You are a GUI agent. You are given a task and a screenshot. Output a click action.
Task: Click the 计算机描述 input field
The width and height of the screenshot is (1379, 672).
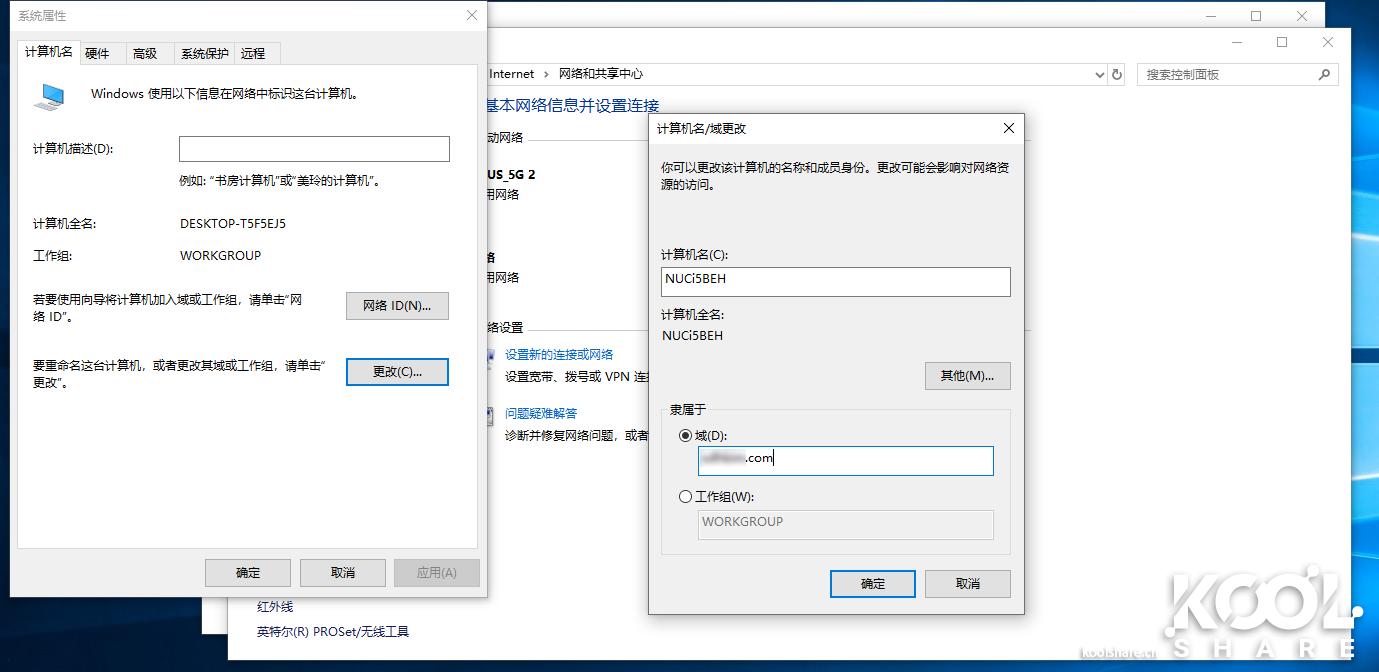click(313, 148)
